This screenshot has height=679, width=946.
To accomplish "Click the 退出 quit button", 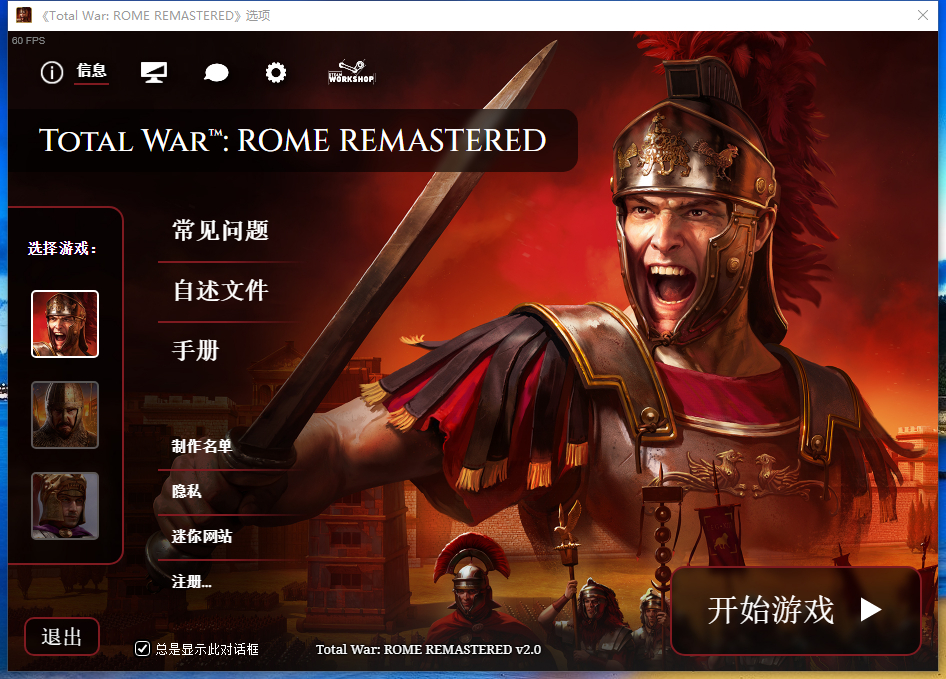I will click(62, 637).
